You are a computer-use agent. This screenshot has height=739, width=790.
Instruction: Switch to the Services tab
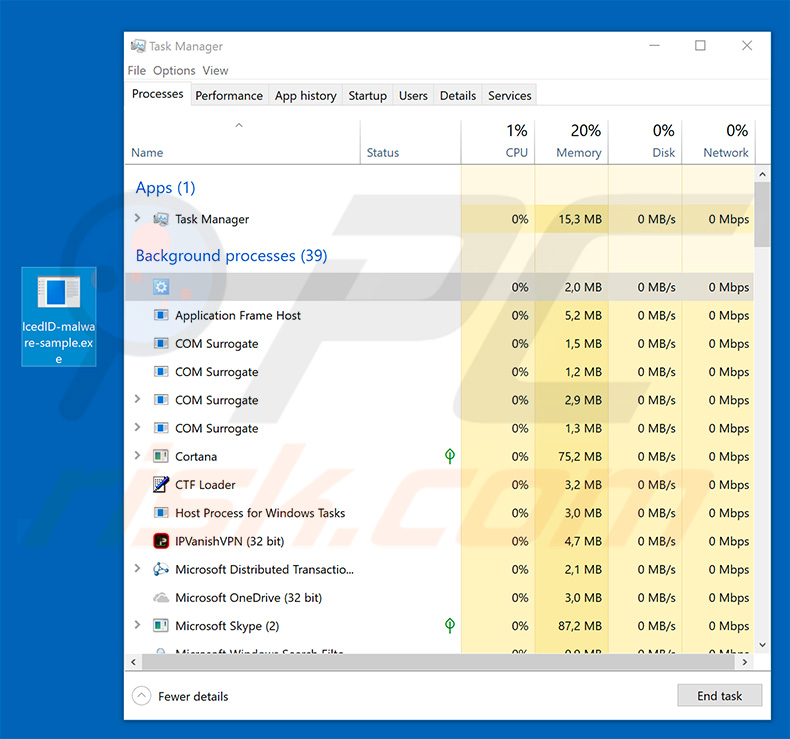point(509,96)
